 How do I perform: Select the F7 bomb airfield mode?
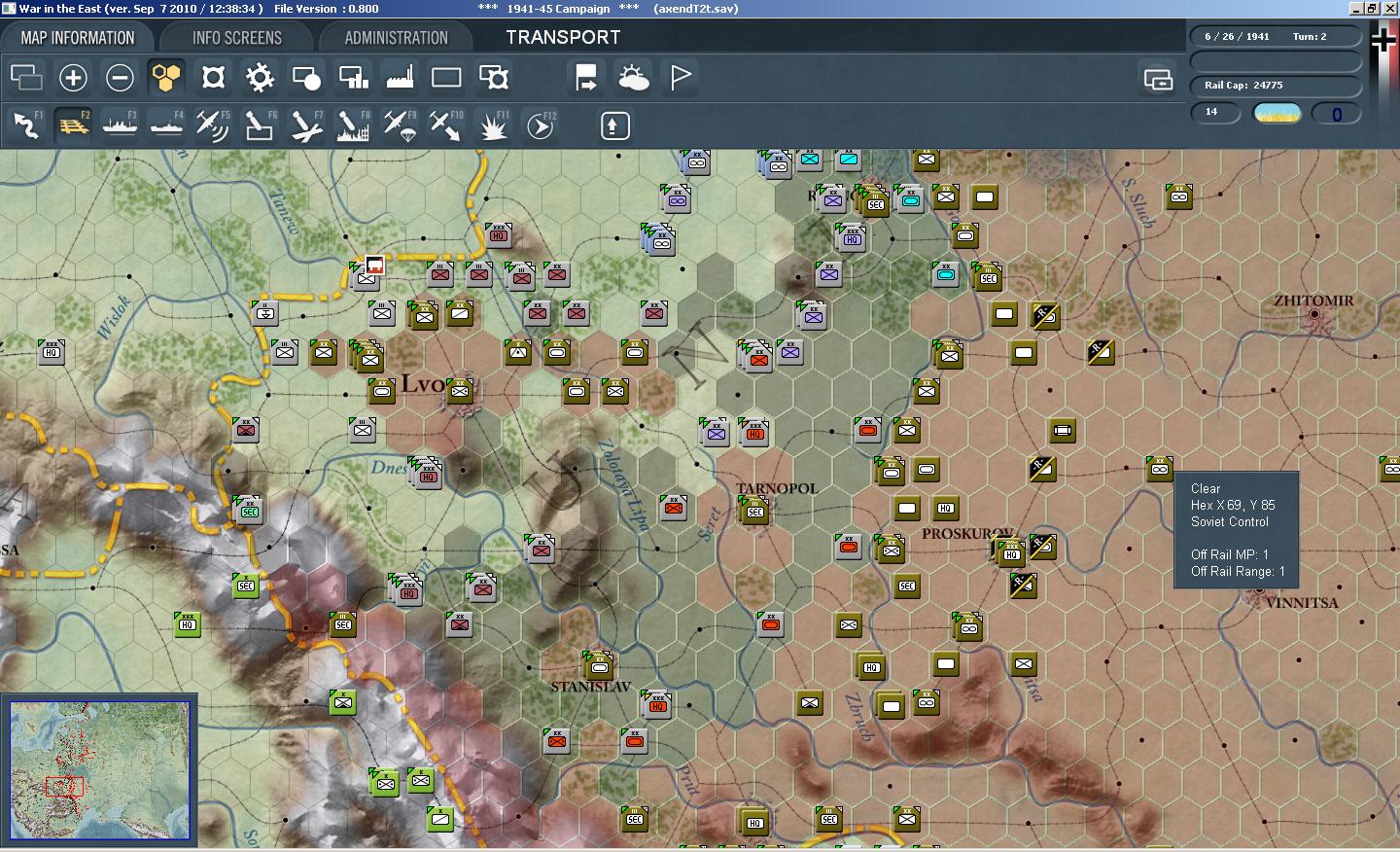[306, 125]
